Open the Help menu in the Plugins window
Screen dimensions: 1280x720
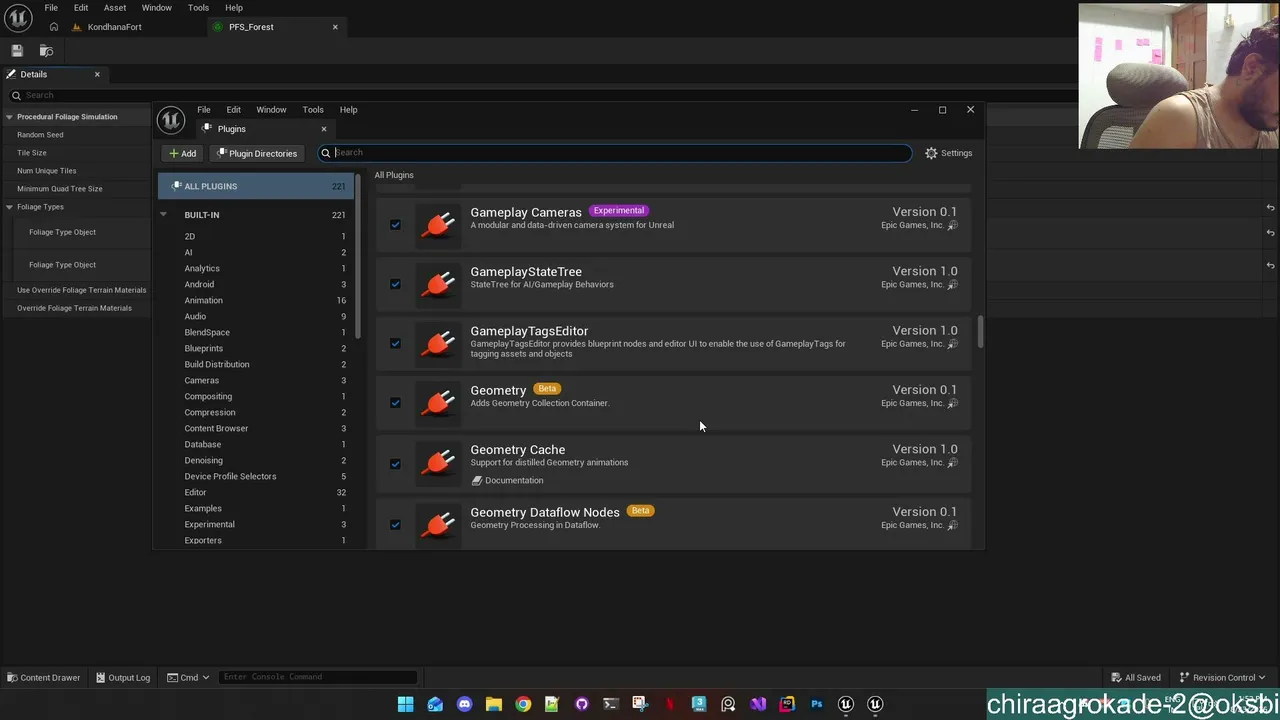coord(348,110)
